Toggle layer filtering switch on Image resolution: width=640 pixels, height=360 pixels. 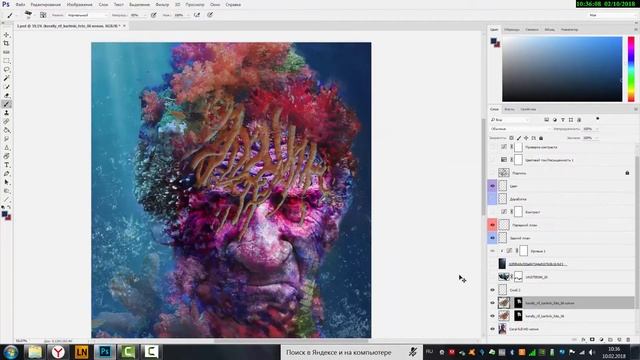coord(598,119)
